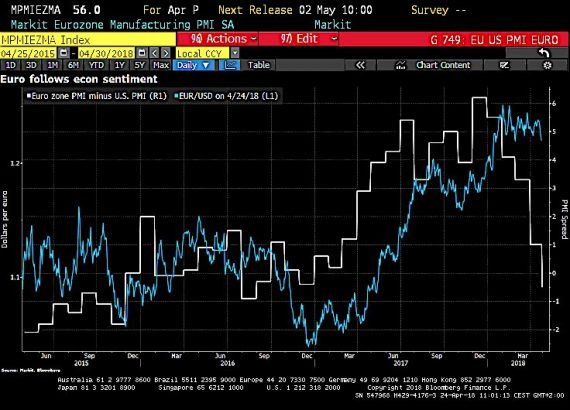
Task: Shift date range backward with left arrow
Action: click(x=154, y=53)
